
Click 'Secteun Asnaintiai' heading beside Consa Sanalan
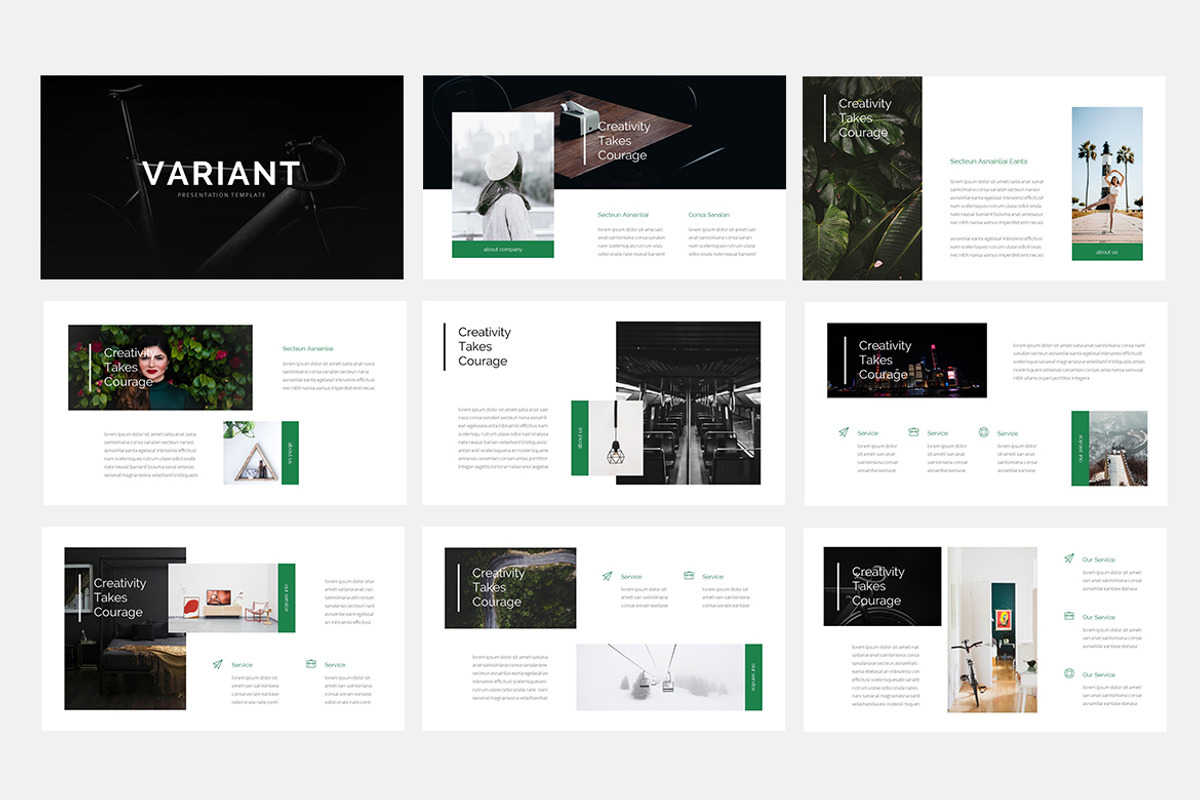(x=623, y=215)
